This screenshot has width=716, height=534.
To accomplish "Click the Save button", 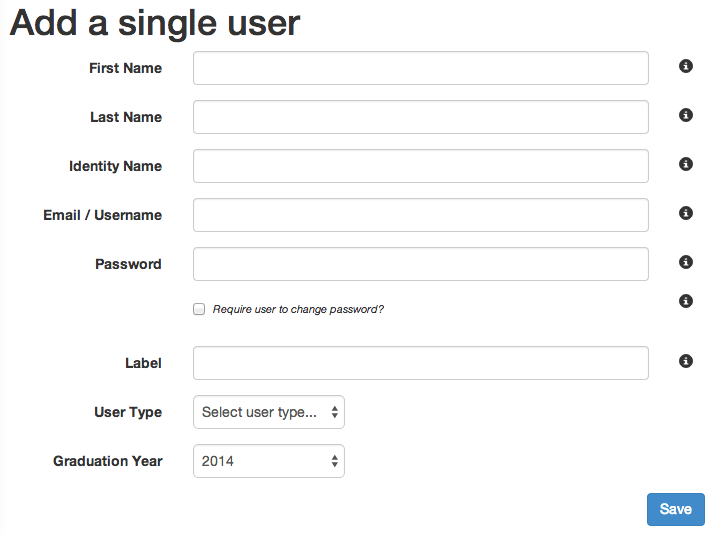I will point(675,509).
